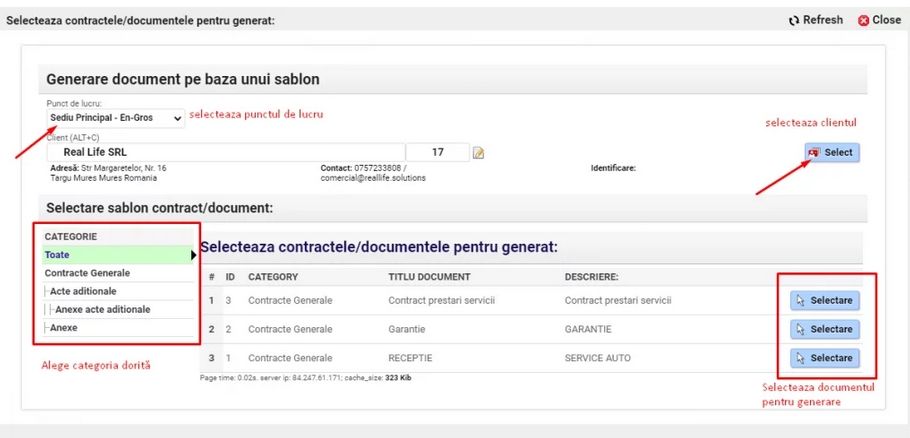Click Selectare for the RECEPTIE document

click(x=824, y=357)
